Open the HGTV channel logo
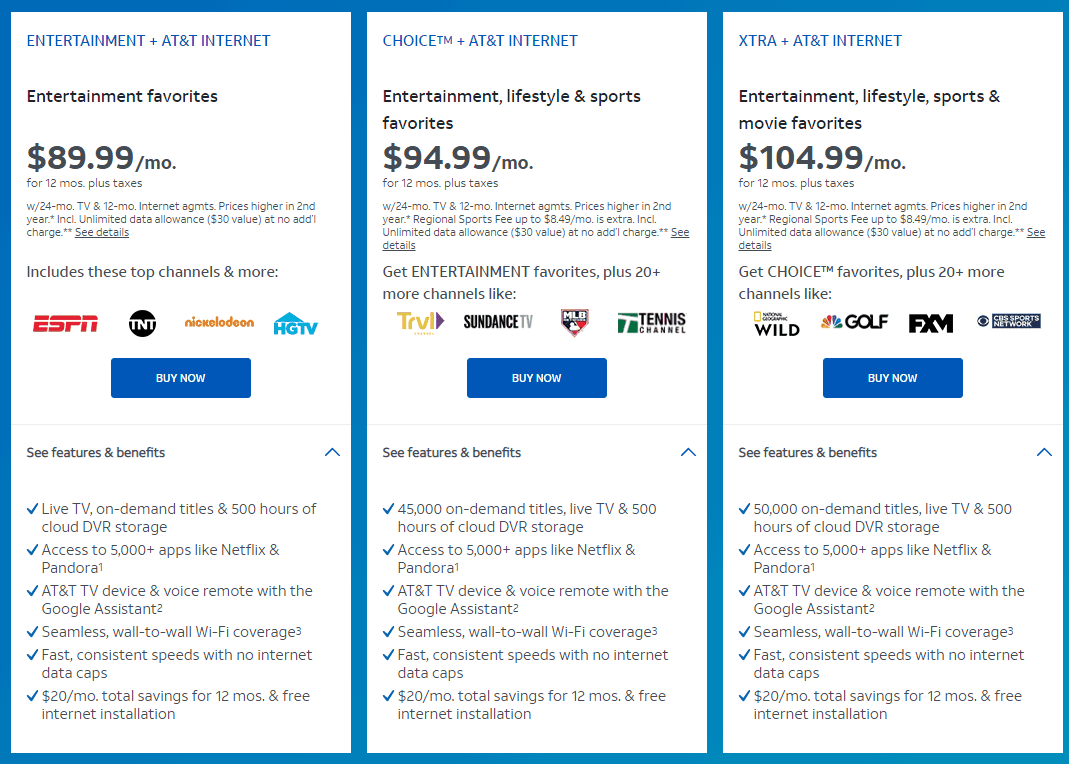The height and width of the screenshot is (764, 1069). pos(295,323)
